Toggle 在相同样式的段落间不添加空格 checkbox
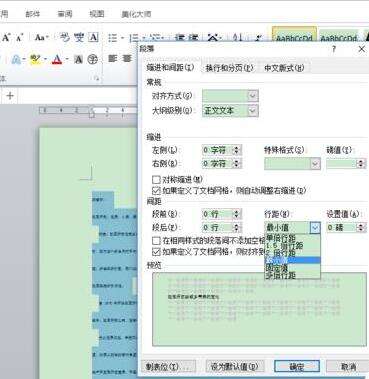Viewport: 369px width, 379px height. coord(156,240)
